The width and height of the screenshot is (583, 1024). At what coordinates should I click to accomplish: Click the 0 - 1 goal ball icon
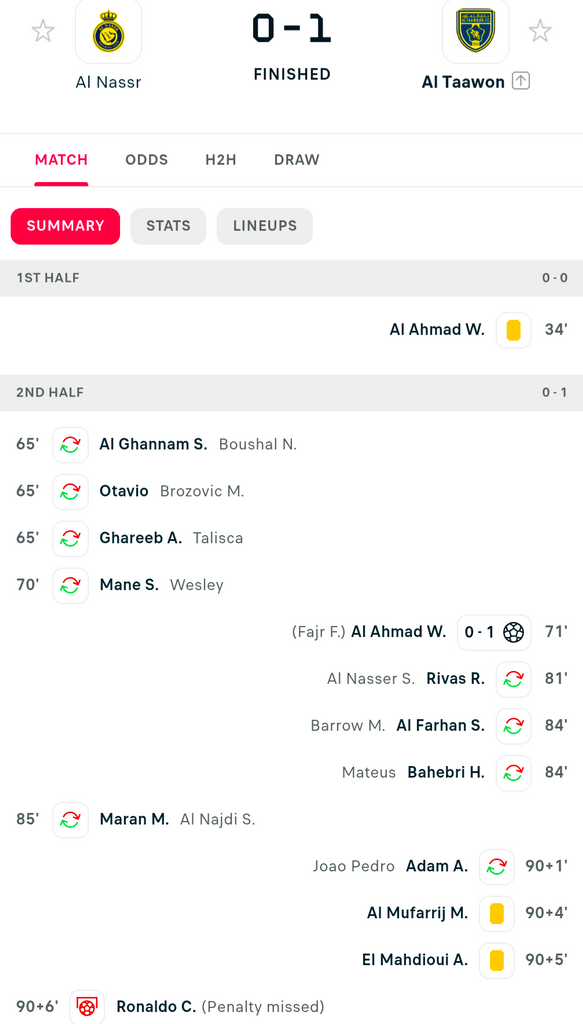(514, 632)
